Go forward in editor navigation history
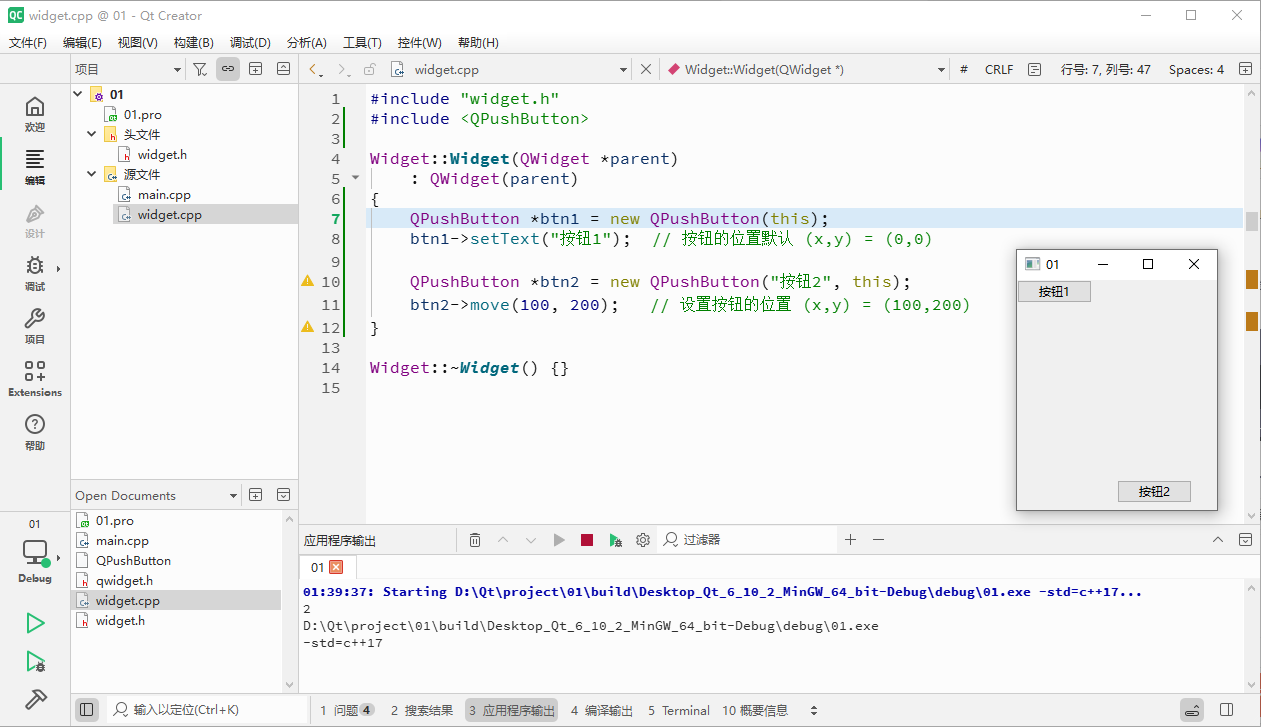The height and width of the screenshot is (727, 1261). coord(343,69)
